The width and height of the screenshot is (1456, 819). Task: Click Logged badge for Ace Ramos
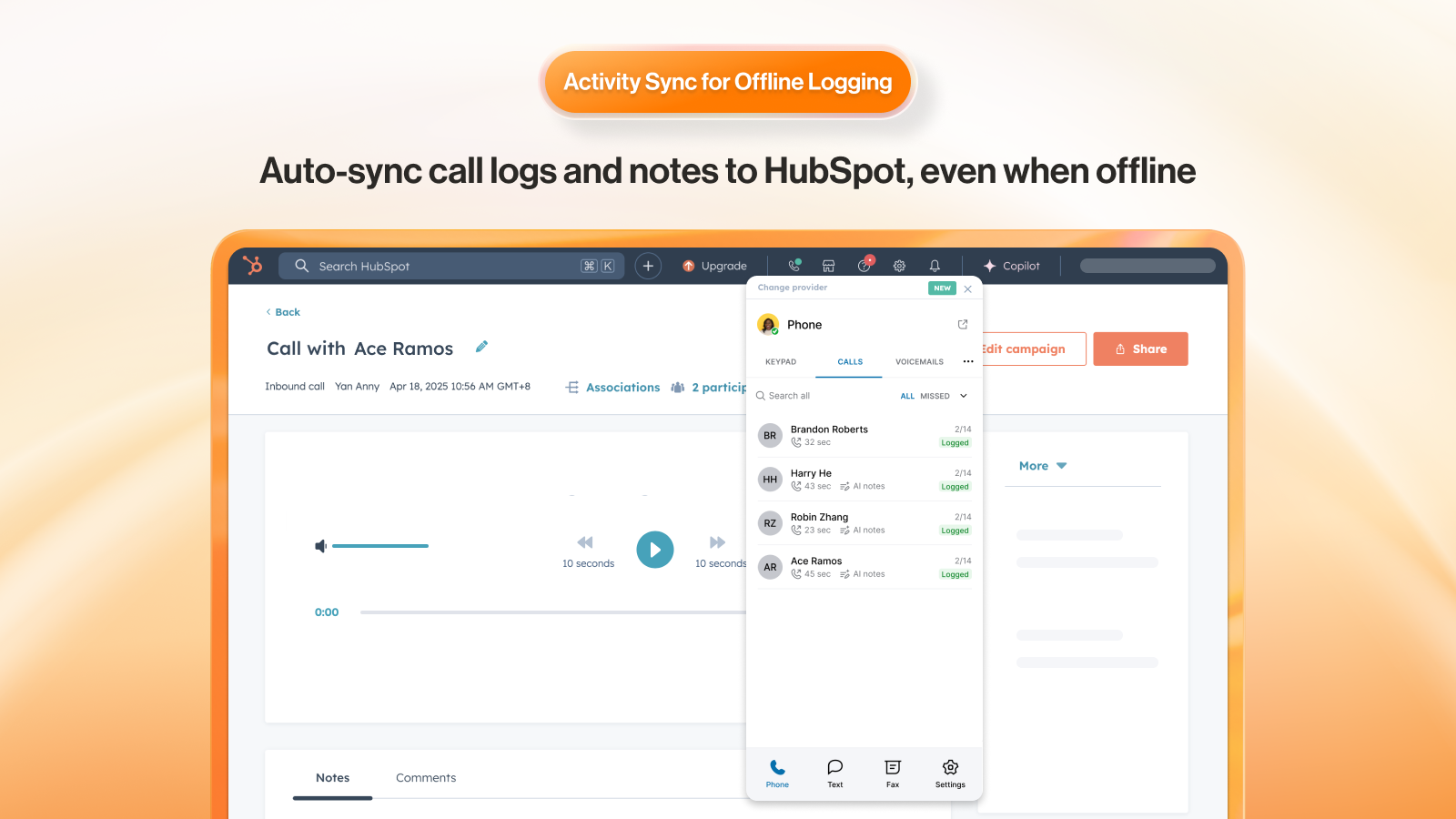point(955,575)
